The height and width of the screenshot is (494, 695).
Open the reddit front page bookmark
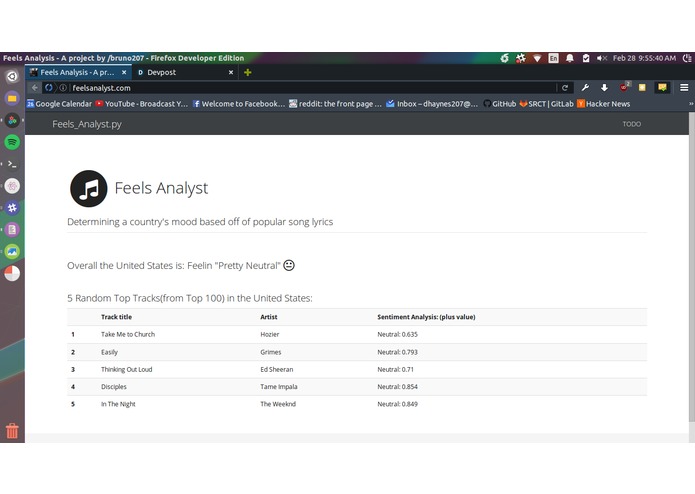click(335, 104)
